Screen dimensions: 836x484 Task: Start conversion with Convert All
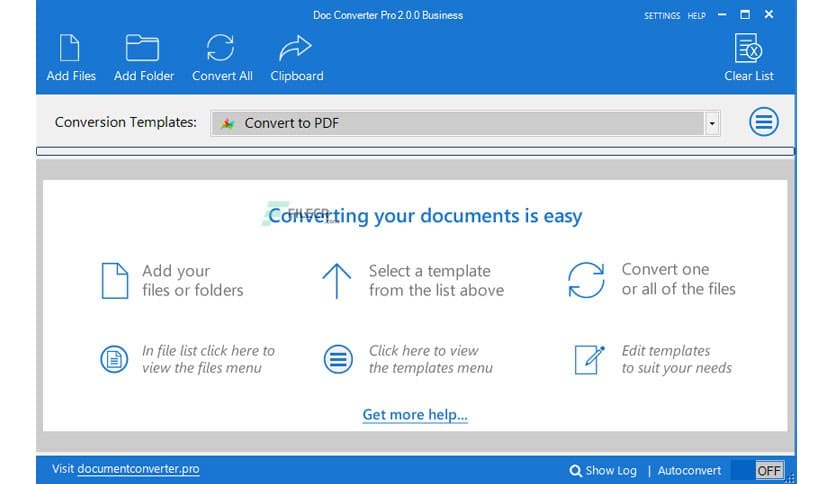[221, 48]
